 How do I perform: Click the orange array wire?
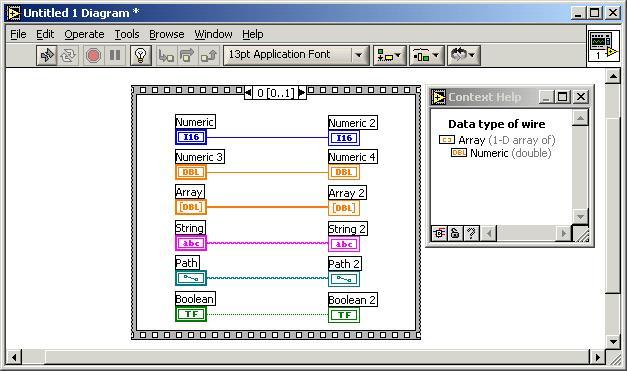tap(268, 207)
